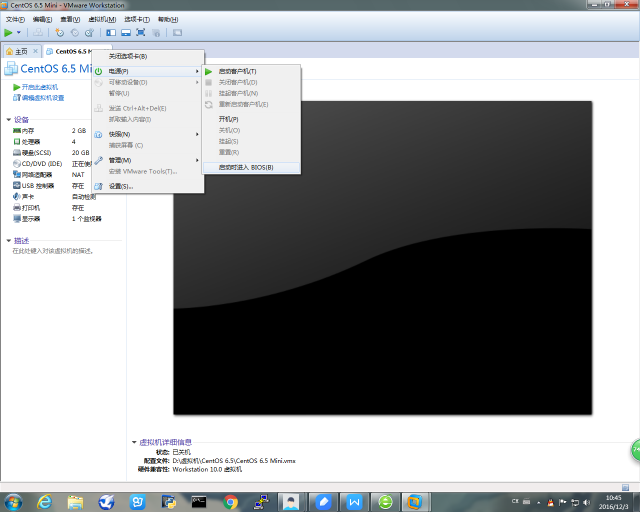This screenshot has height=512, width=640.
Task: Click the green power-on toolbar button
Action: click(8, 33)
